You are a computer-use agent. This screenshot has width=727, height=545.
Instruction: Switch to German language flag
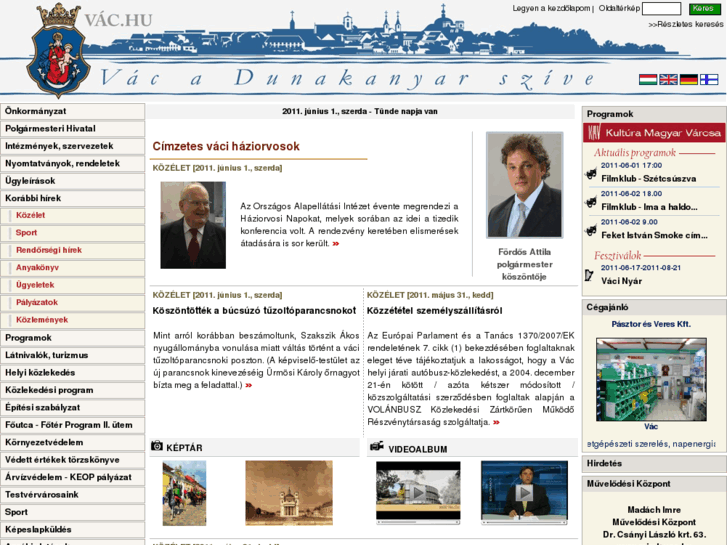[x=689, y=79]
